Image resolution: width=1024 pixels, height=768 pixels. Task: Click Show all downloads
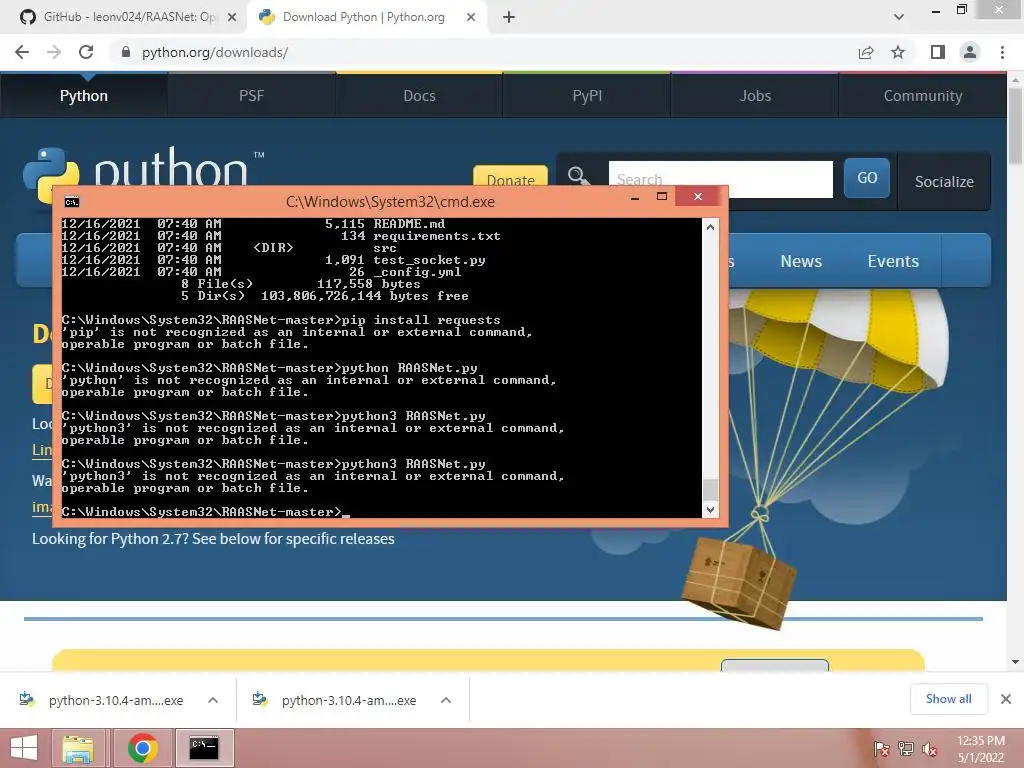coord(948,699)
